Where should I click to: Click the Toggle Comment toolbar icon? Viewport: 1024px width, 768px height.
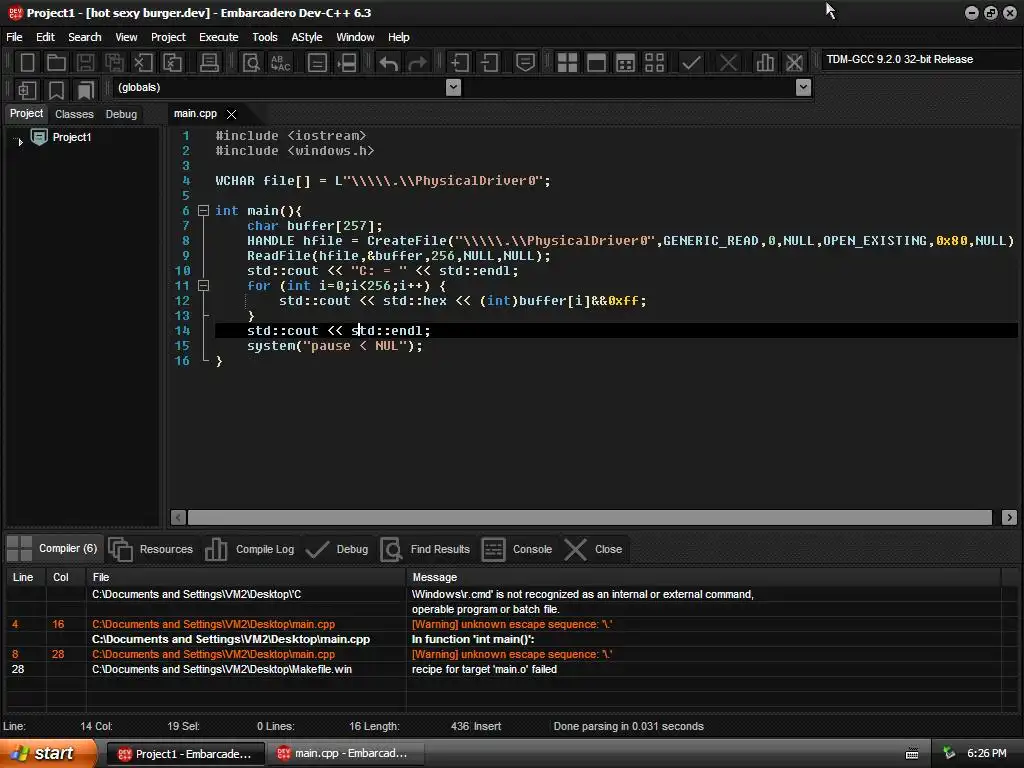click(x=526, y=63)
